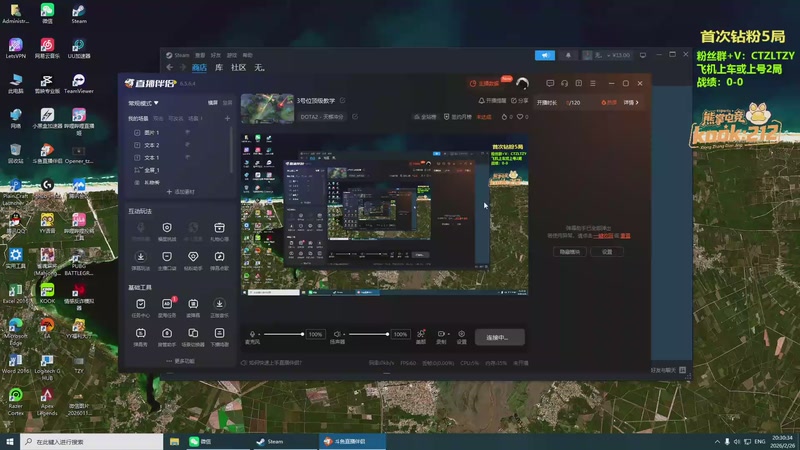Open the 房管助手 room manager tool

coord(167,337)
